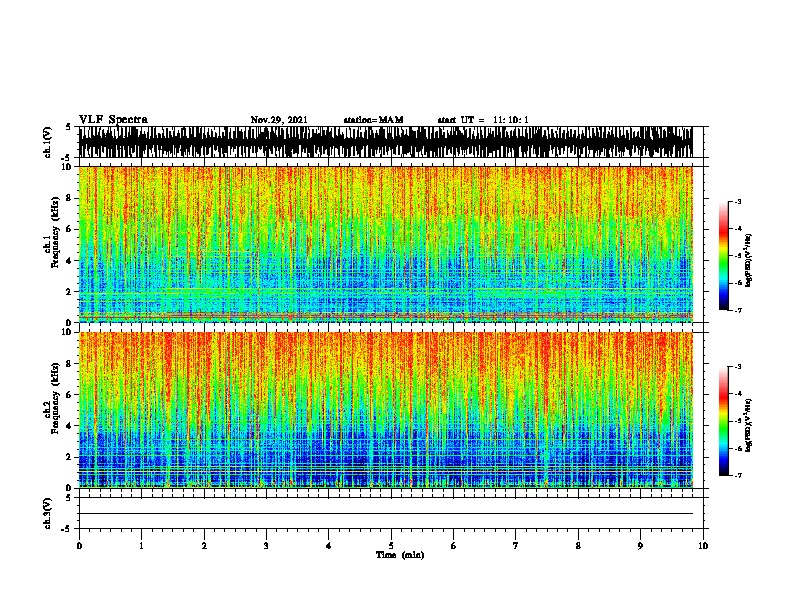Click the "9" tick on the time axis
The width and height of the screenshot is (792, 612).
point(640,546)
